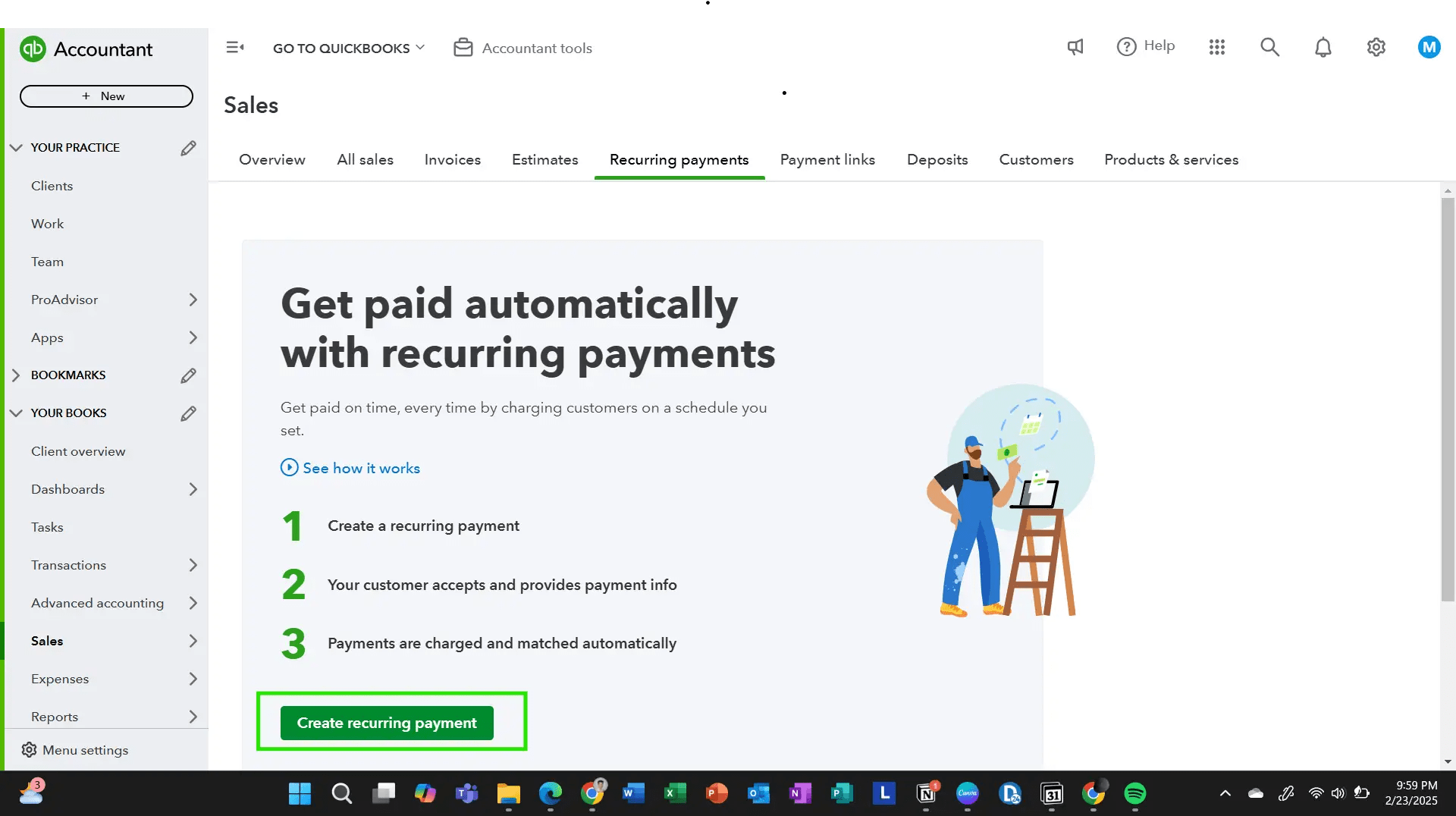Screen dimensions: 1456x816
Task: Open the settings gear in top bar
Action: [x=1376, y=47]
